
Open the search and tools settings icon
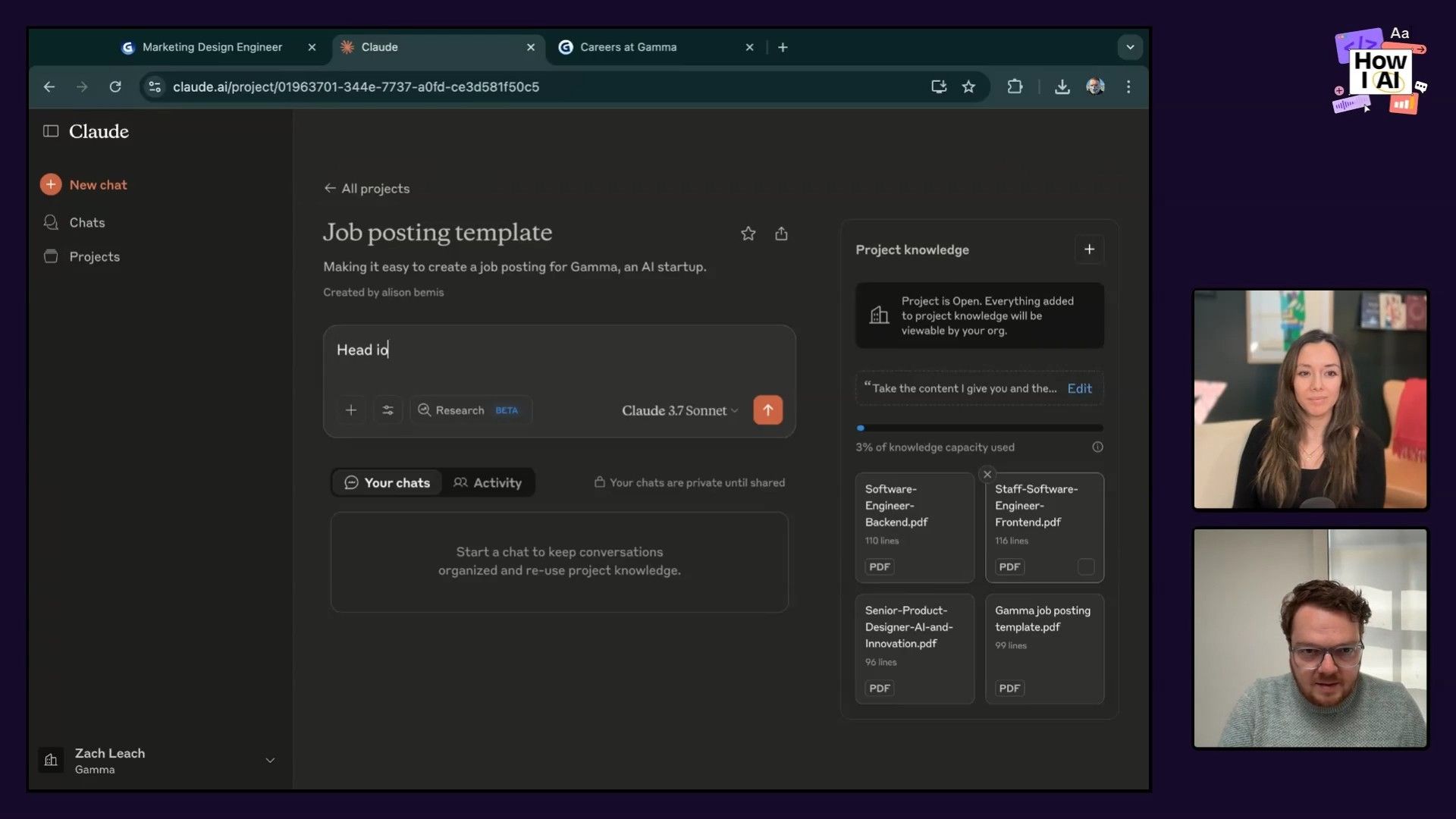pyautogui.click(x=388, y=410)
